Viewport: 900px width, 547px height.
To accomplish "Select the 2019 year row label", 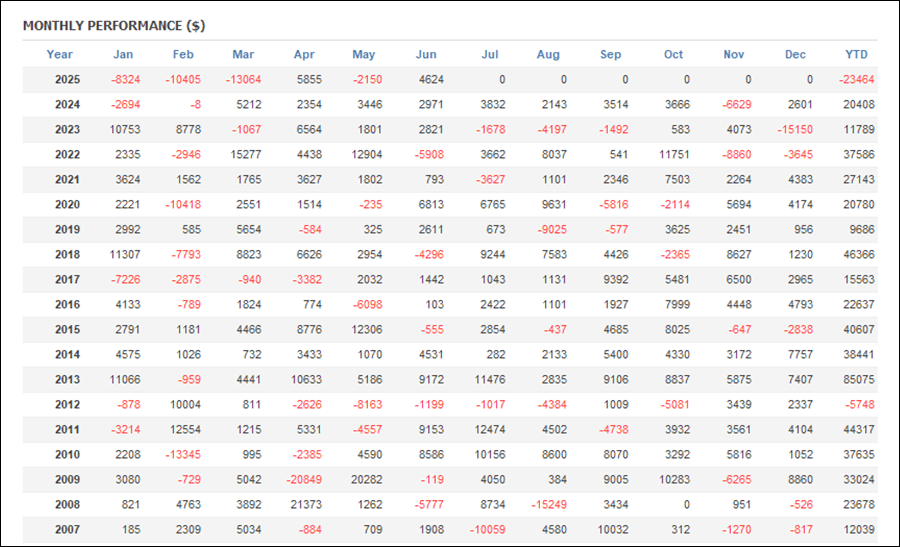I will [67, 230].
